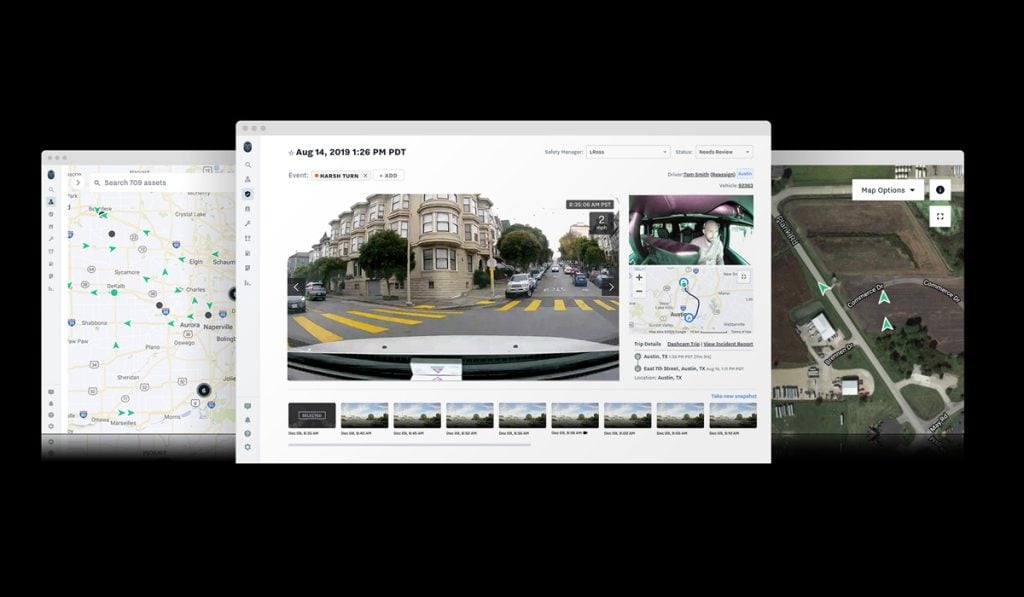Click the info icon on satellite map
1024x597 pixels.
[940, 190]
